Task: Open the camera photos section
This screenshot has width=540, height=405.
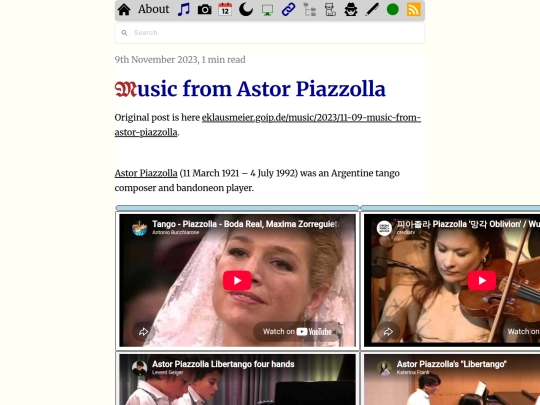Action: point(205,10)
